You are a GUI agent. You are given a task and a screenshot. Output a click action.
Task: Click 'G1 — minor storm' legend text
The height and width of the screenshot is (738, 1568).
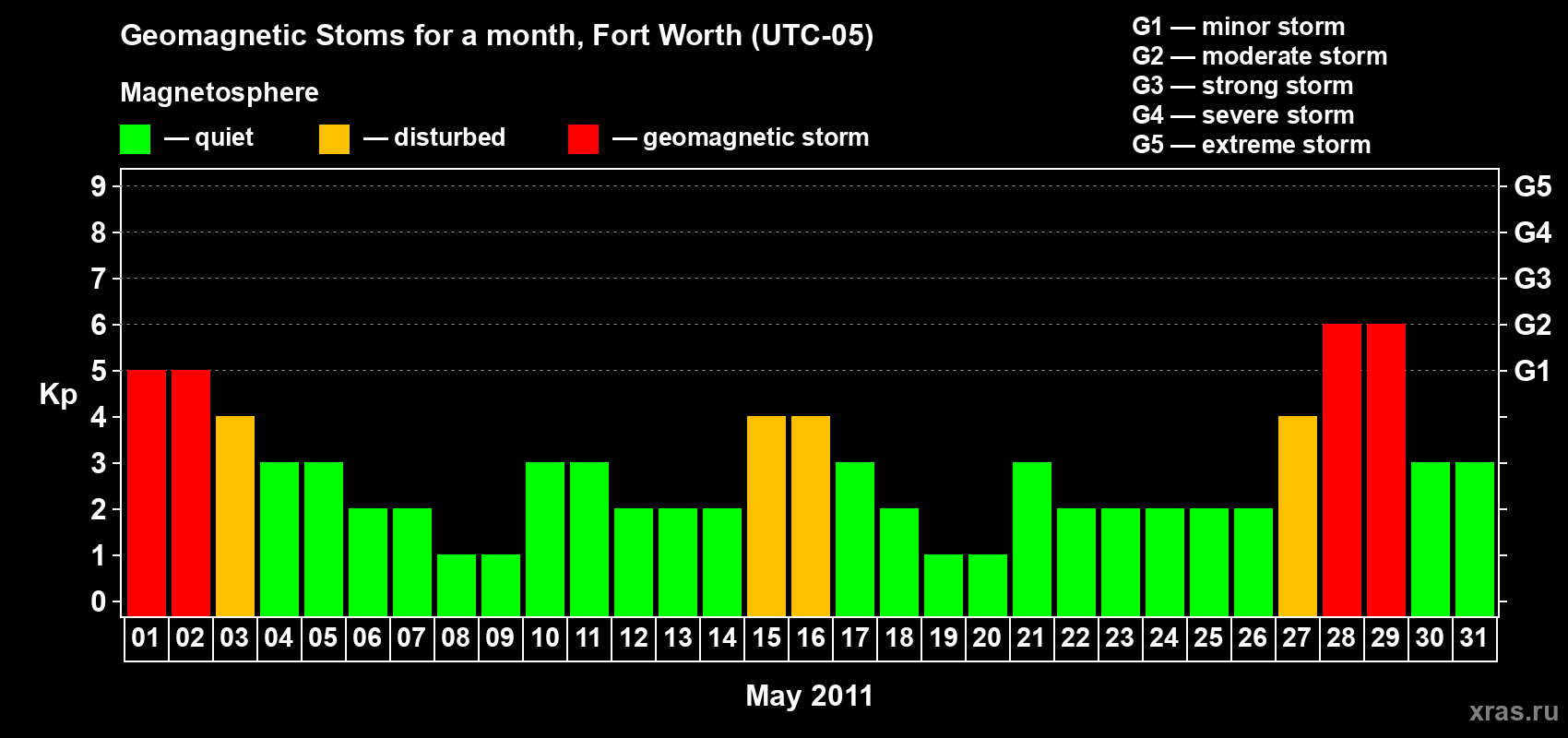click(1239, 27)
